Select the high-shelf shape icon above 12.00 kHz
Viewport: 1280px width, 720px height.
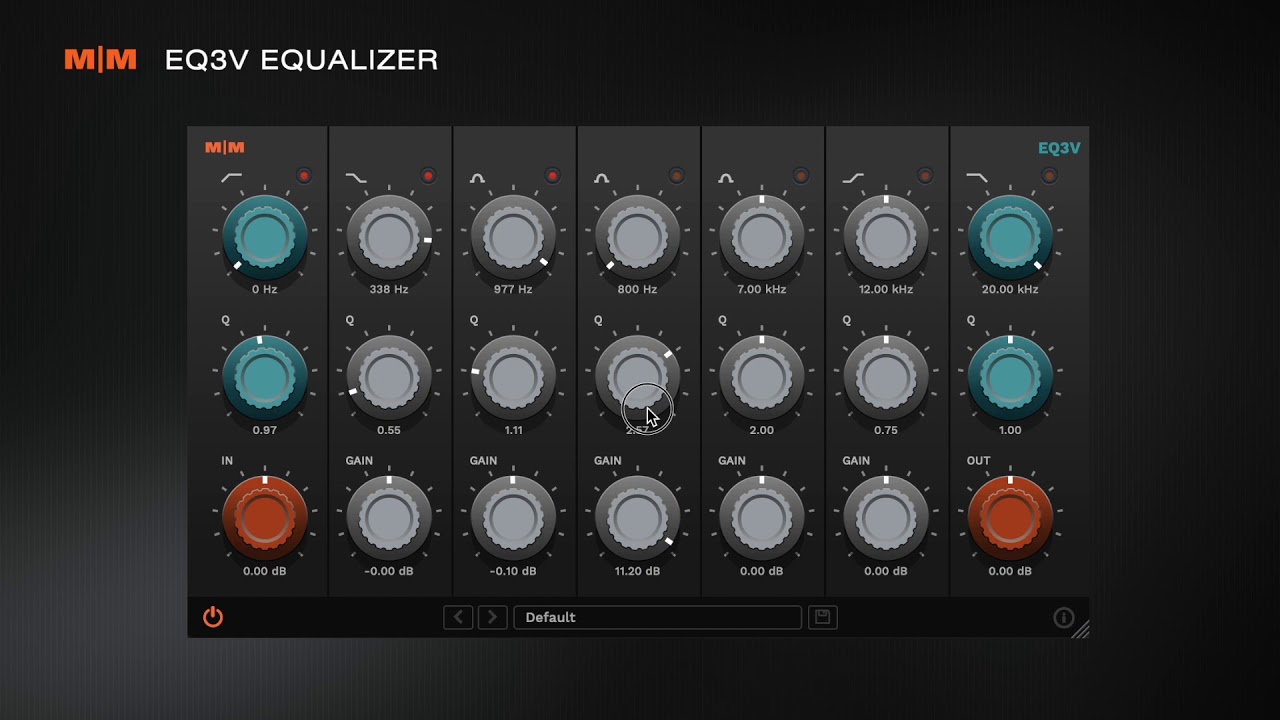(x=853, y=178)
